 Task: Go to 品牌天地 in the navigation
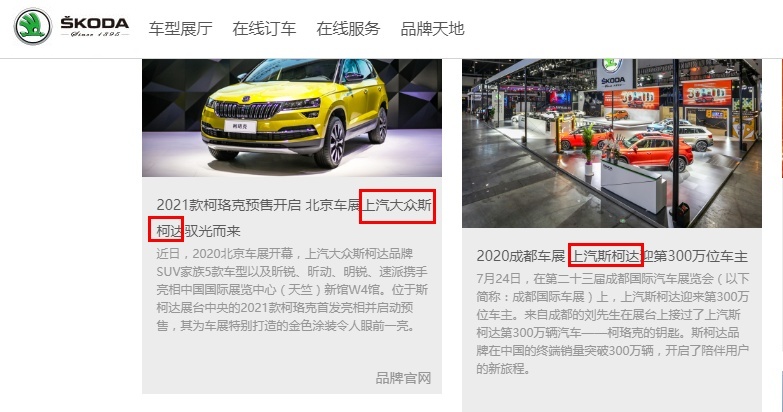[432, 28]
